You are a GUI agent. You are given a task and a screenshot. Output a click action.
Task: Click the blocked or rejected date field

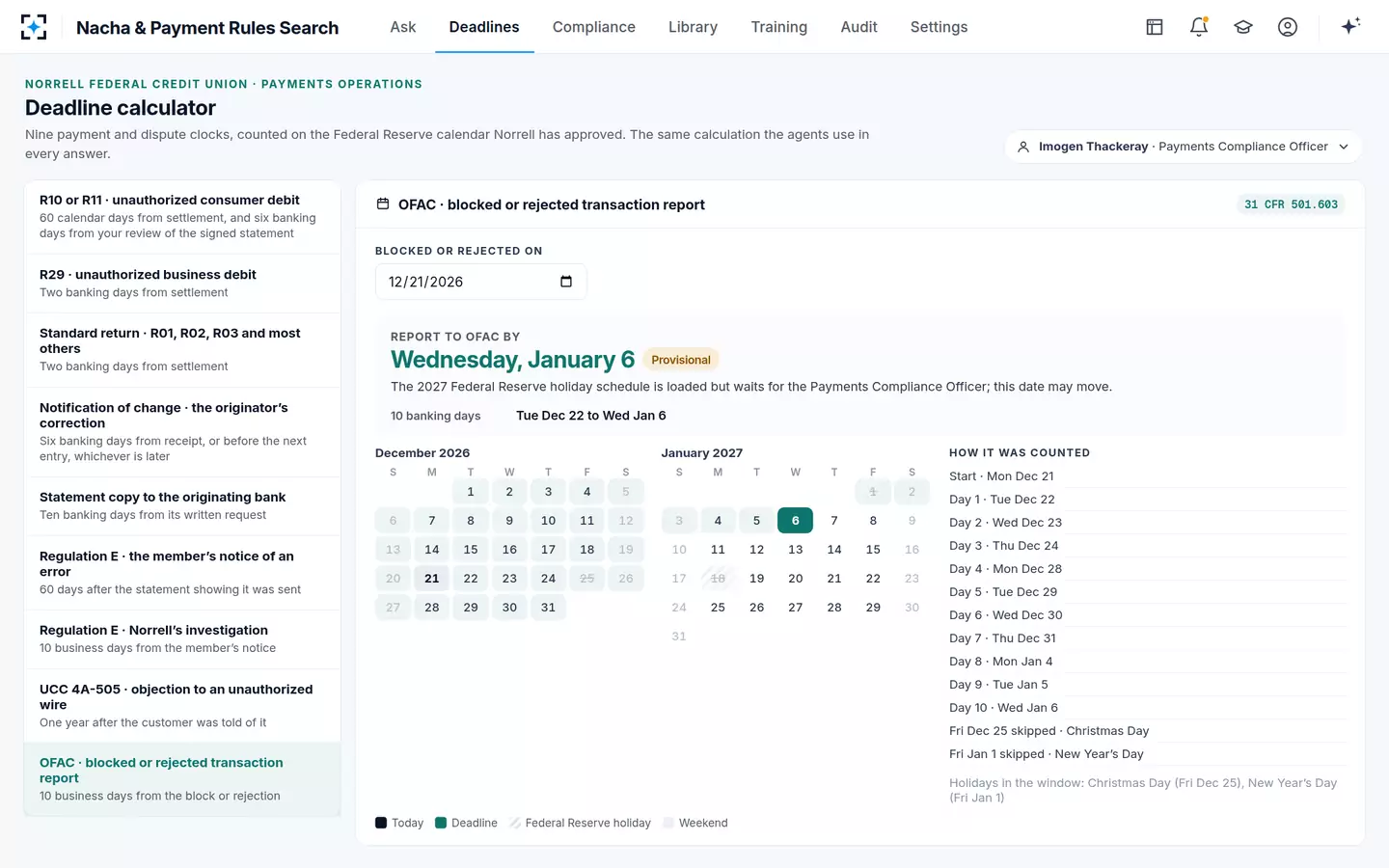coord(480,282)
